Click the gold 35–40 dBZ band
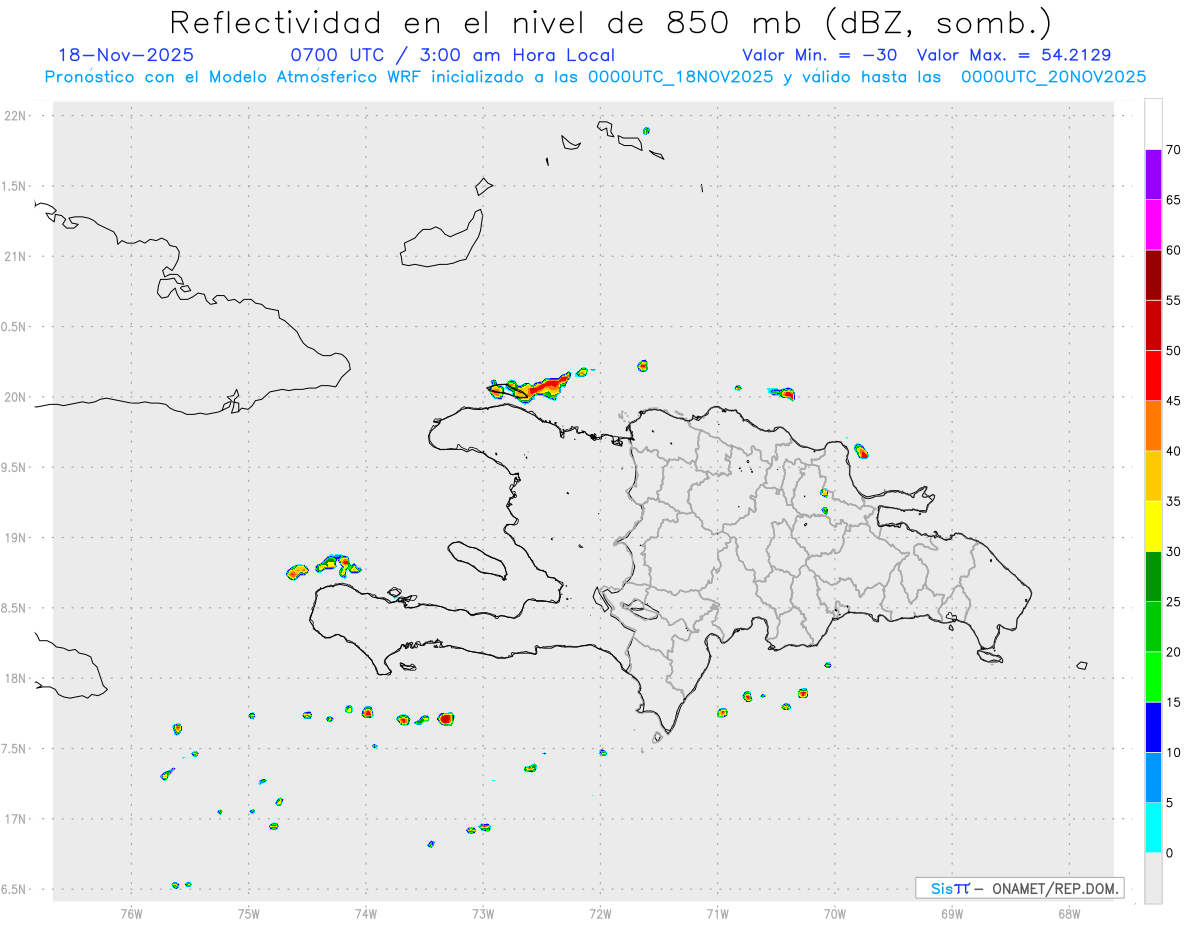1200x927 pixels. (x=1153, y=476)
